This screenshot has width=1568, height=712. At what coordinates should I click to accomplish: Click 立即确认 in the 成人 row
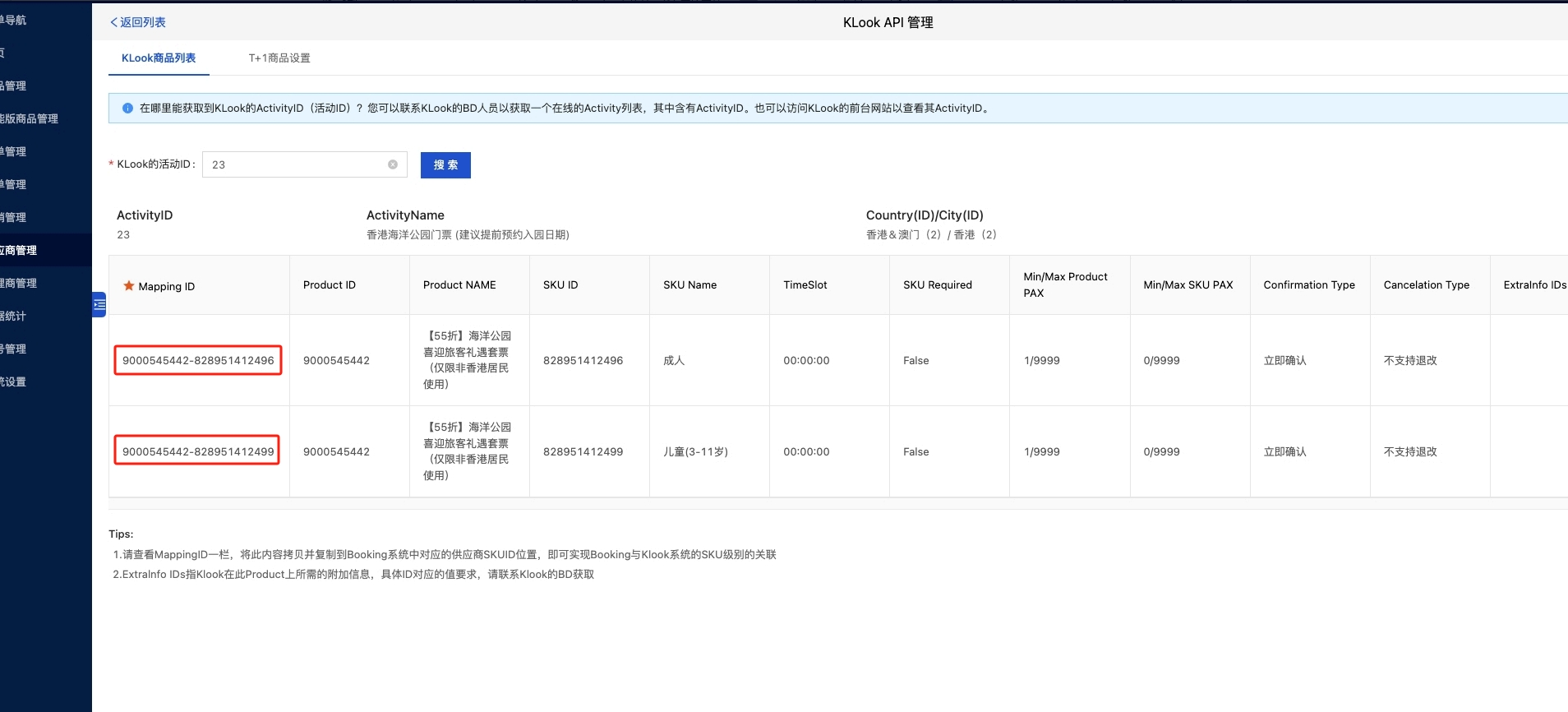[x=1284, y=360]
